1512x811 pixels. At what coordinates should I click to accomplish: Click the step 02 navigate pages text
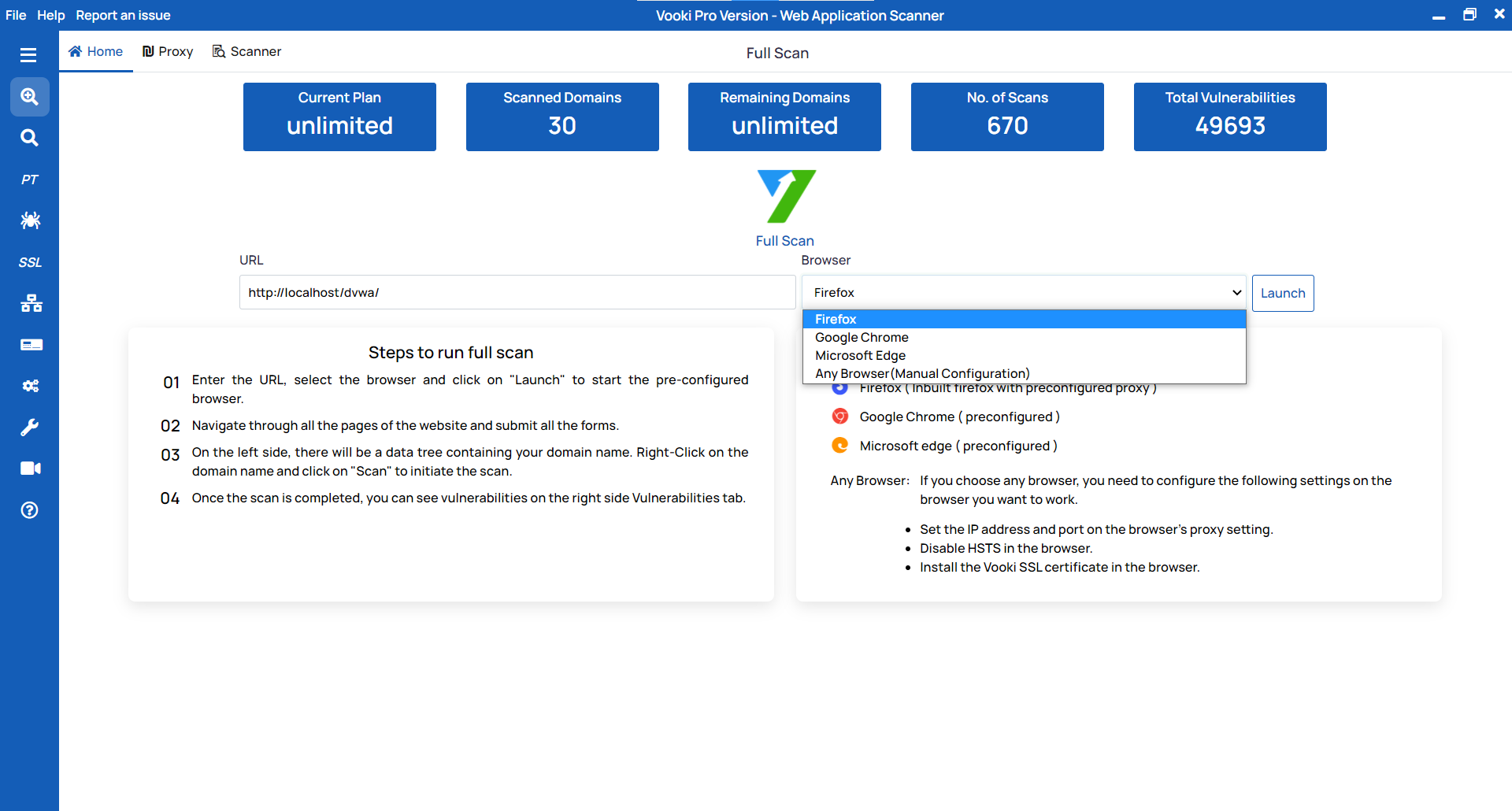click(405, 425)
